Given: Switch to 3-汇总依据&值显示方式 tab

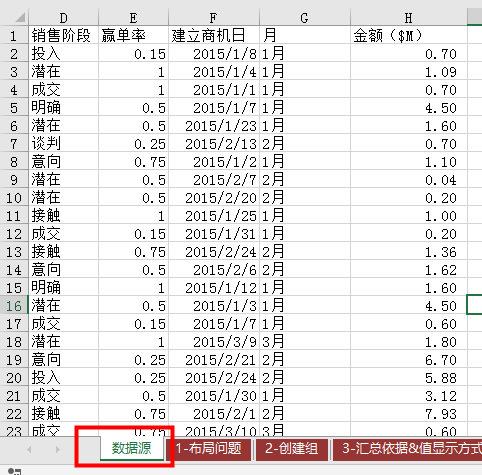Looking at the screenshot, I should pos(407,449).
